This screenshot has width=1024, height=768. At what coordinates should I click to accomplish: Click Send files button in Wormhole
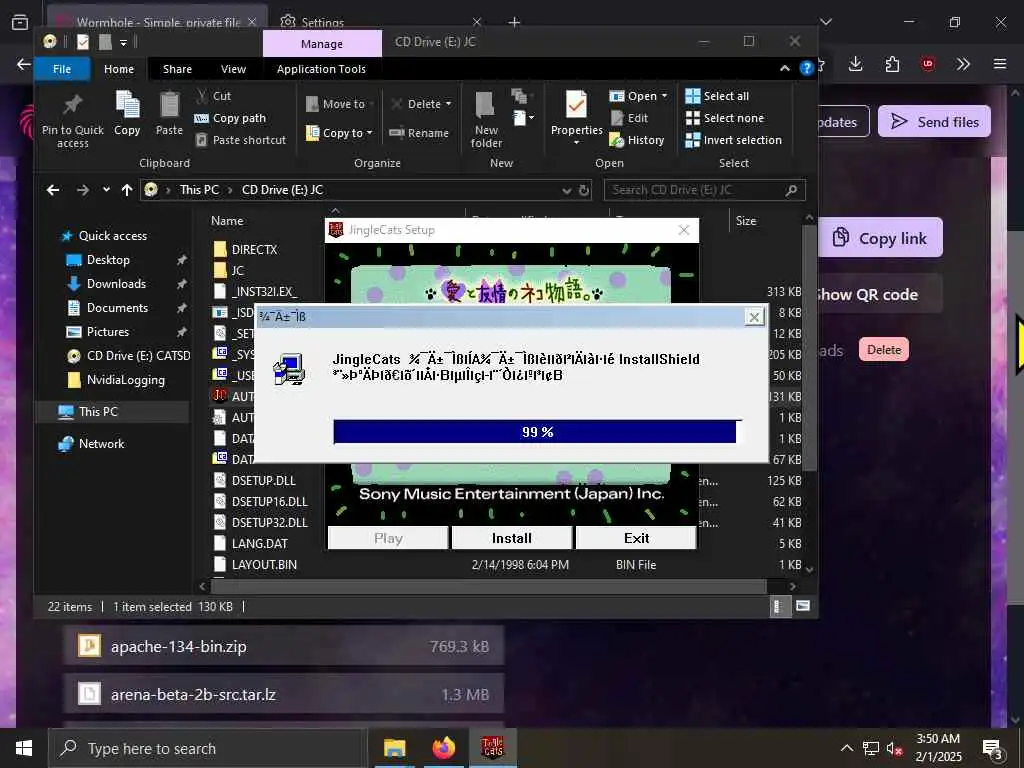click(934, 121)
